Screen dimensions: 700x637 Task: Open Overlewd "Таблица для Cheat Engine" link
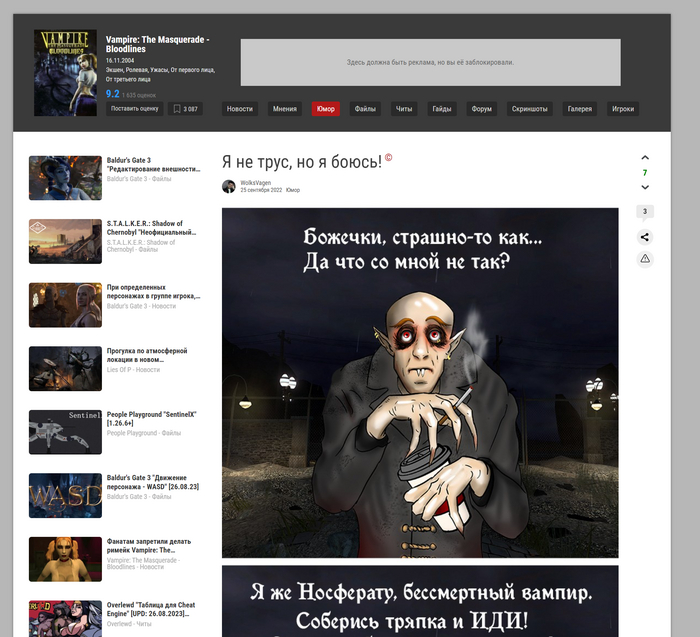point(151,609)
